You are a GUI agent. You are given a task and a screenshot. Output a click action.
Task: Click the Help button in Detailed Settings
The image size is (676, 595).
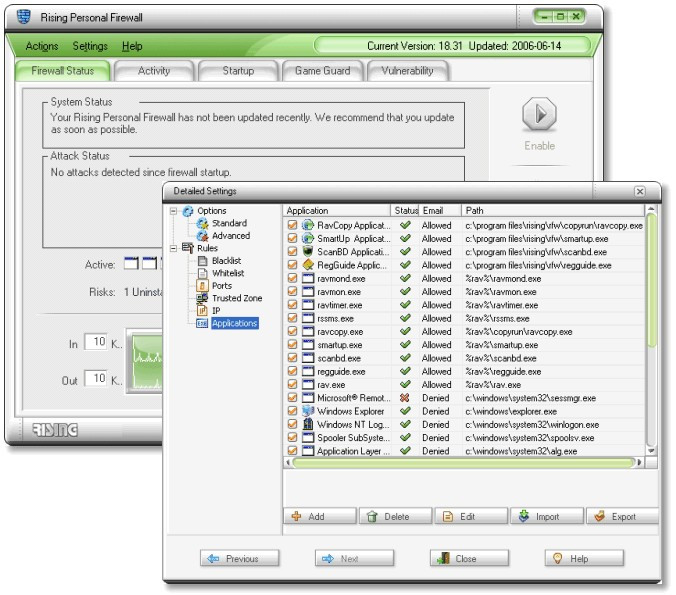pyautogui.click(x=584, y=558)
